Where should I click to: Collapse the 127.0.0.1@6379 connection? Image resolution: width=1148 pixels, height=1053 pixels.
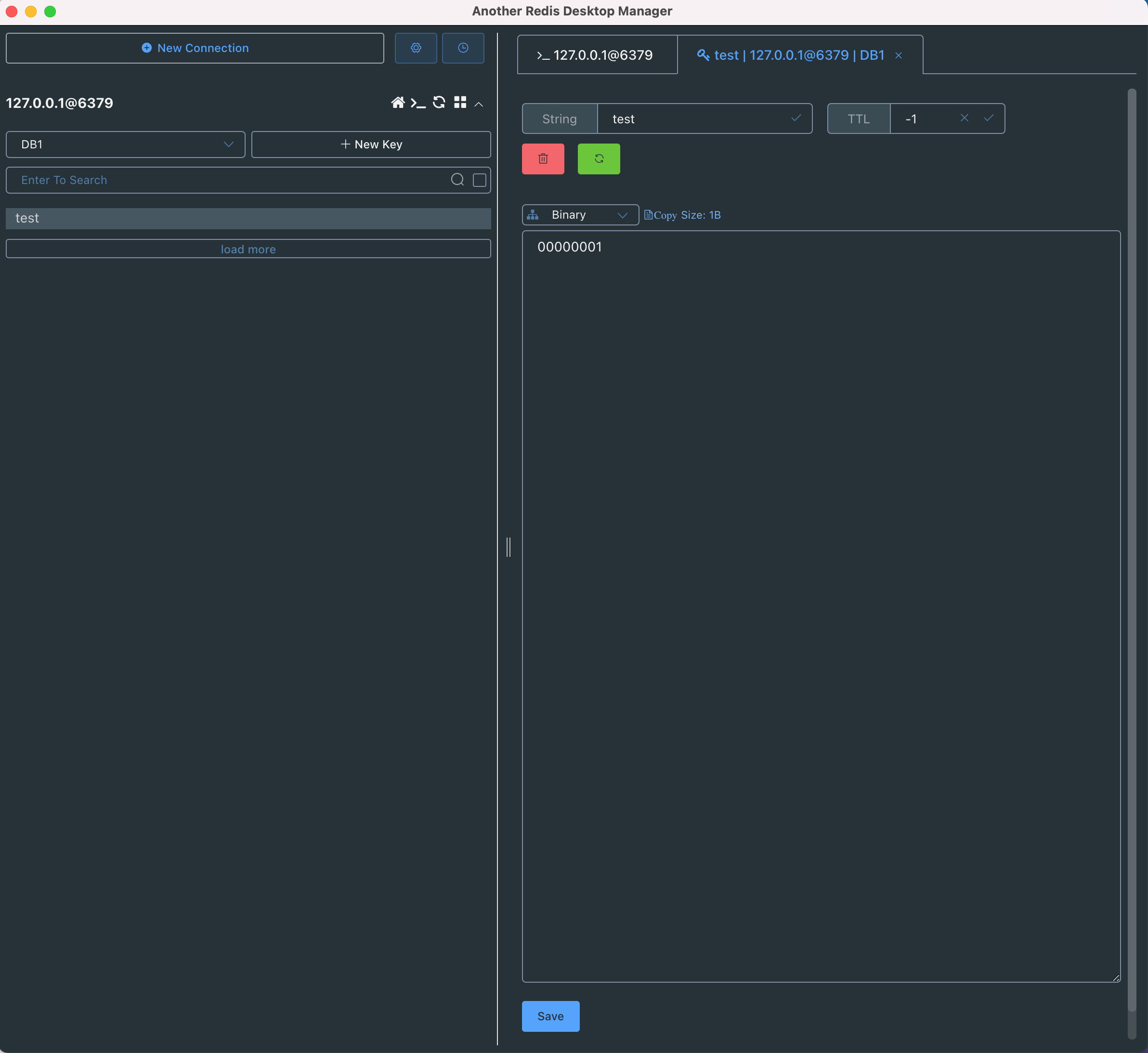point(479,104)
